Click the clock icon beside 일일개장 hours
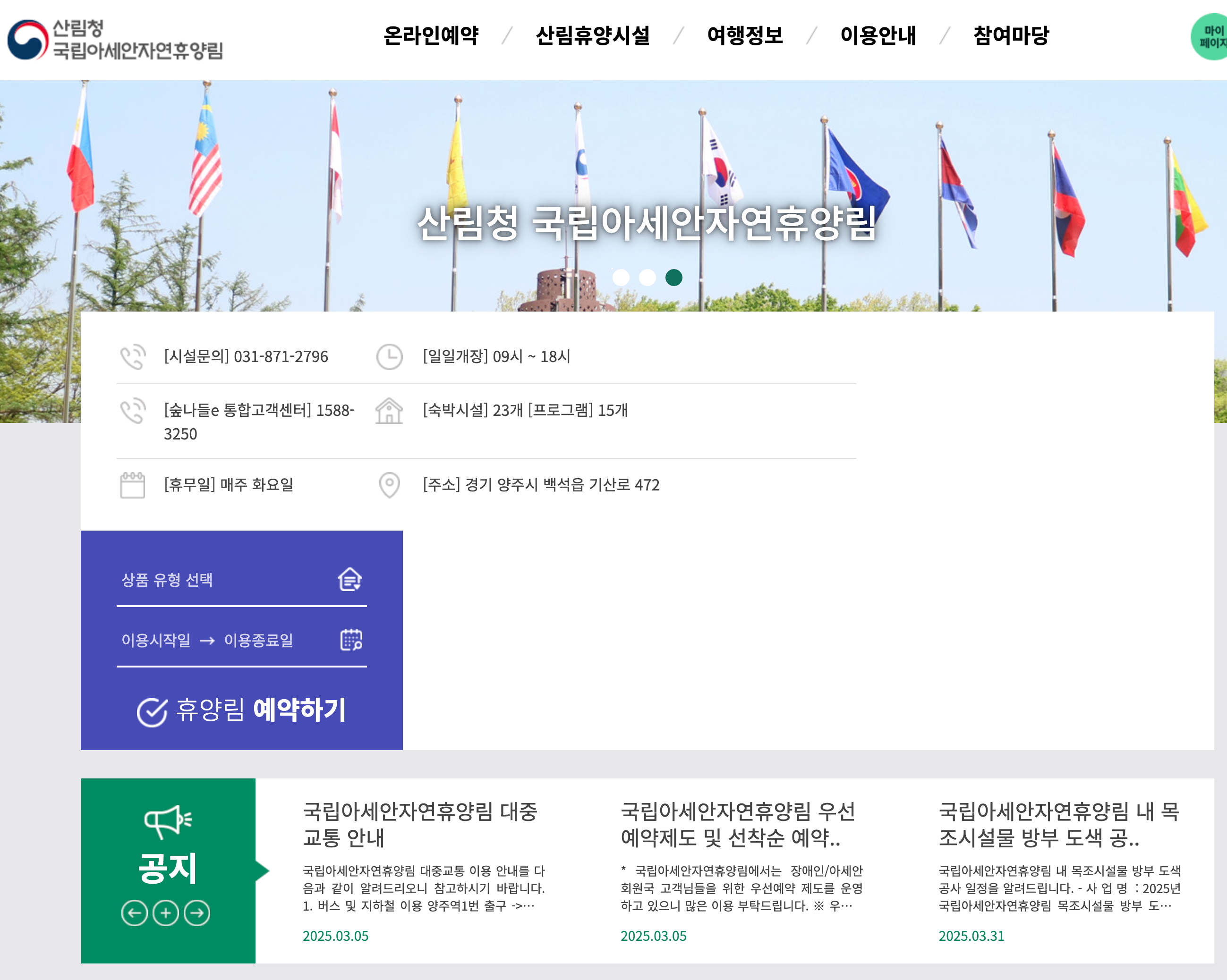 pyautogui.click(x=390, y=356)
